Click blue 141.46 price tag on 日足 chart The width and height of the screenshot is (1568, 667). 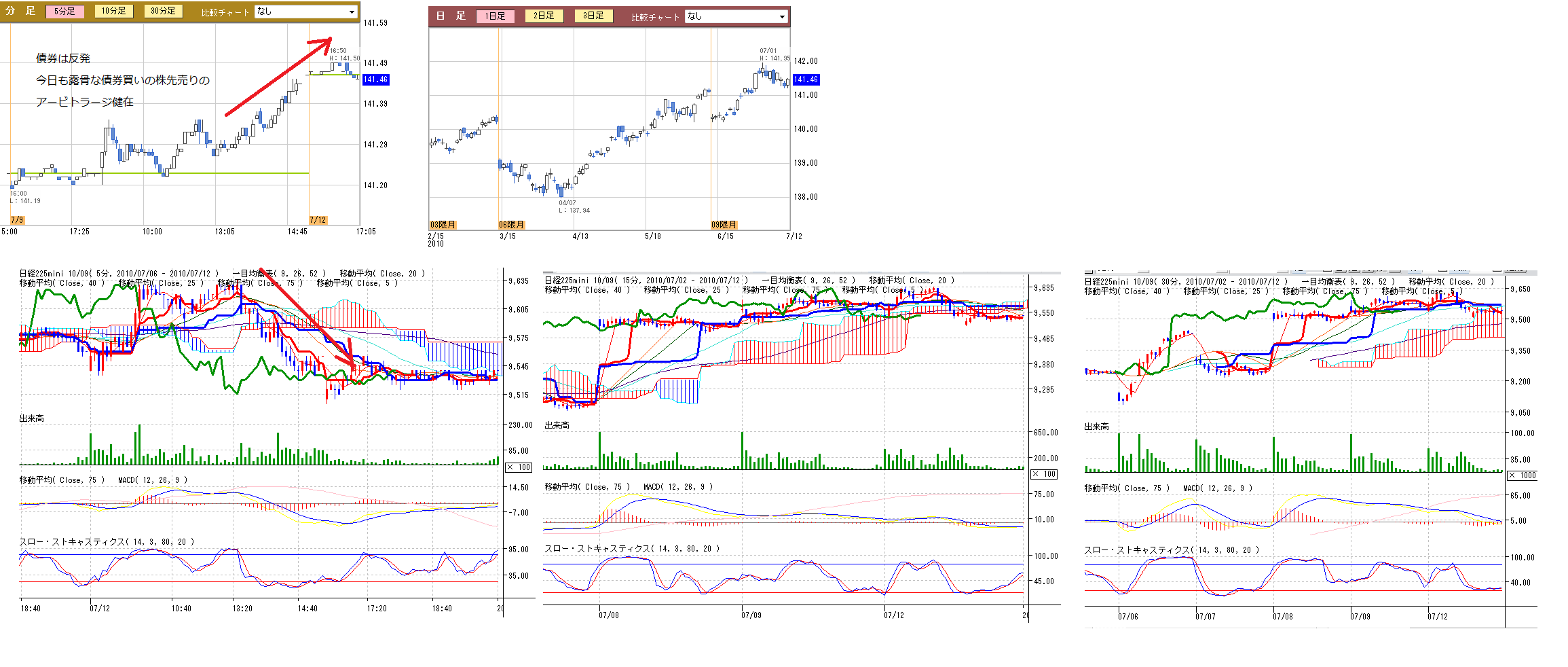click(806, 80)
